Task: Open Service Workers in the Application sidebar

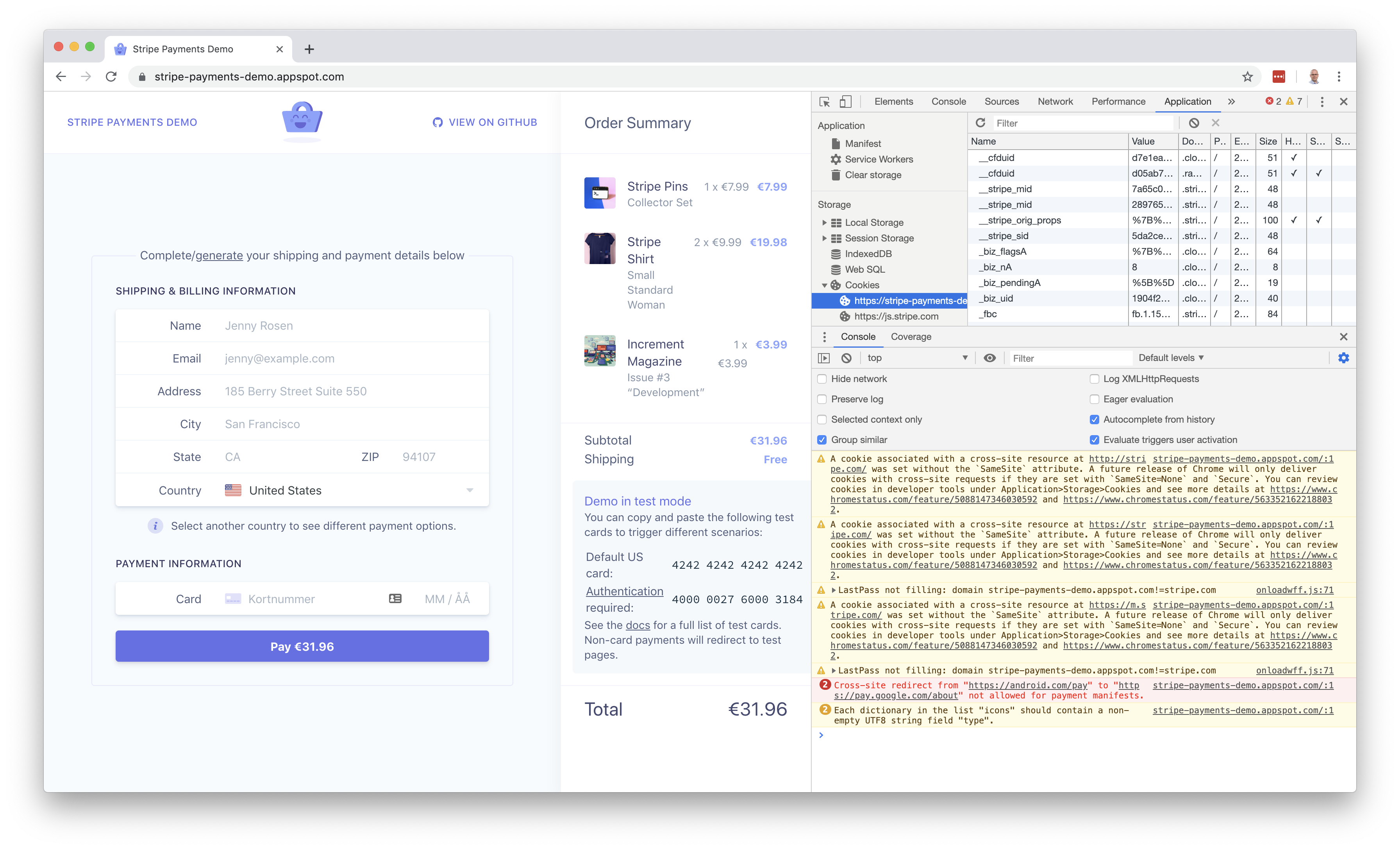Action: tap(879, 160)
